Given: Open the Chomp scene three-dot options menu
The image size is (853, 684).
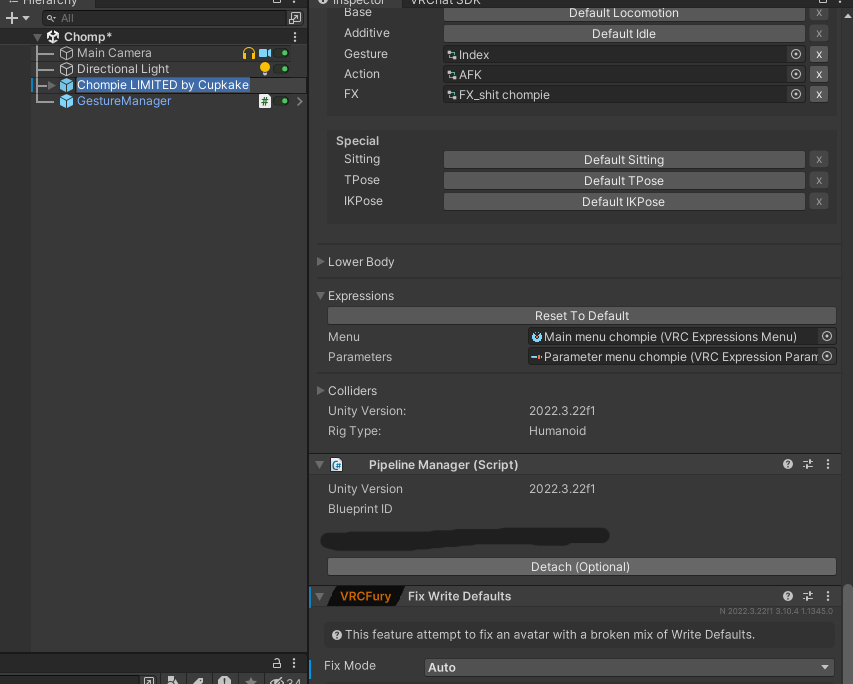Looking at the screenshot, I should pos(295,37).
